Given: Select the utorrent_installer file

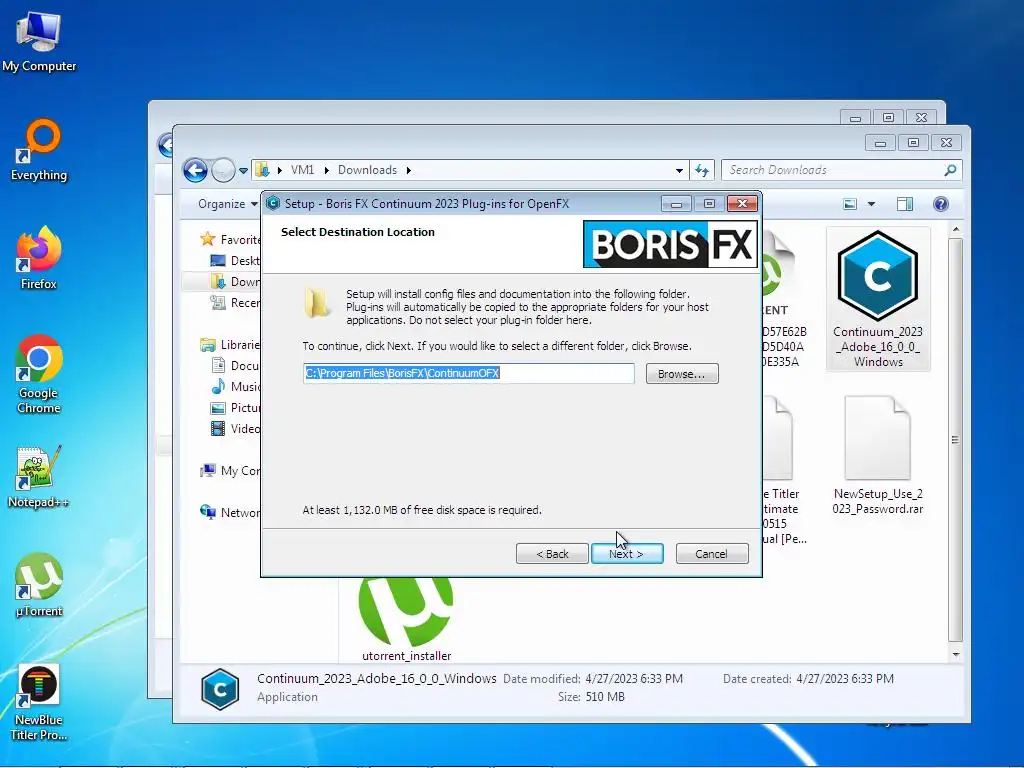Looking at the screenshot, I should click(x=406, y=619).
